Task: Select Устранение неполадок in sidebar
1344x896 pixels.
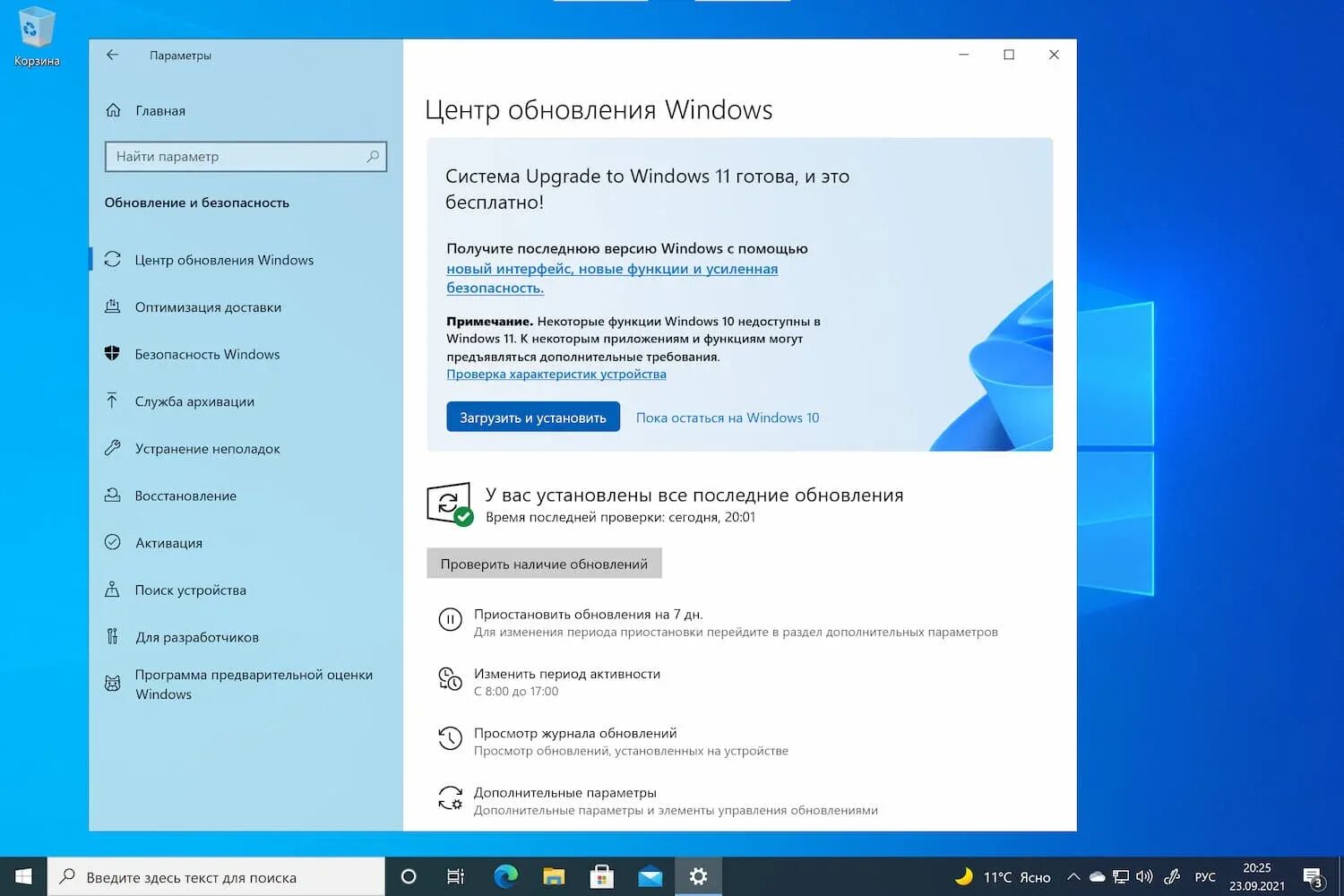Action: click(246, 448)
